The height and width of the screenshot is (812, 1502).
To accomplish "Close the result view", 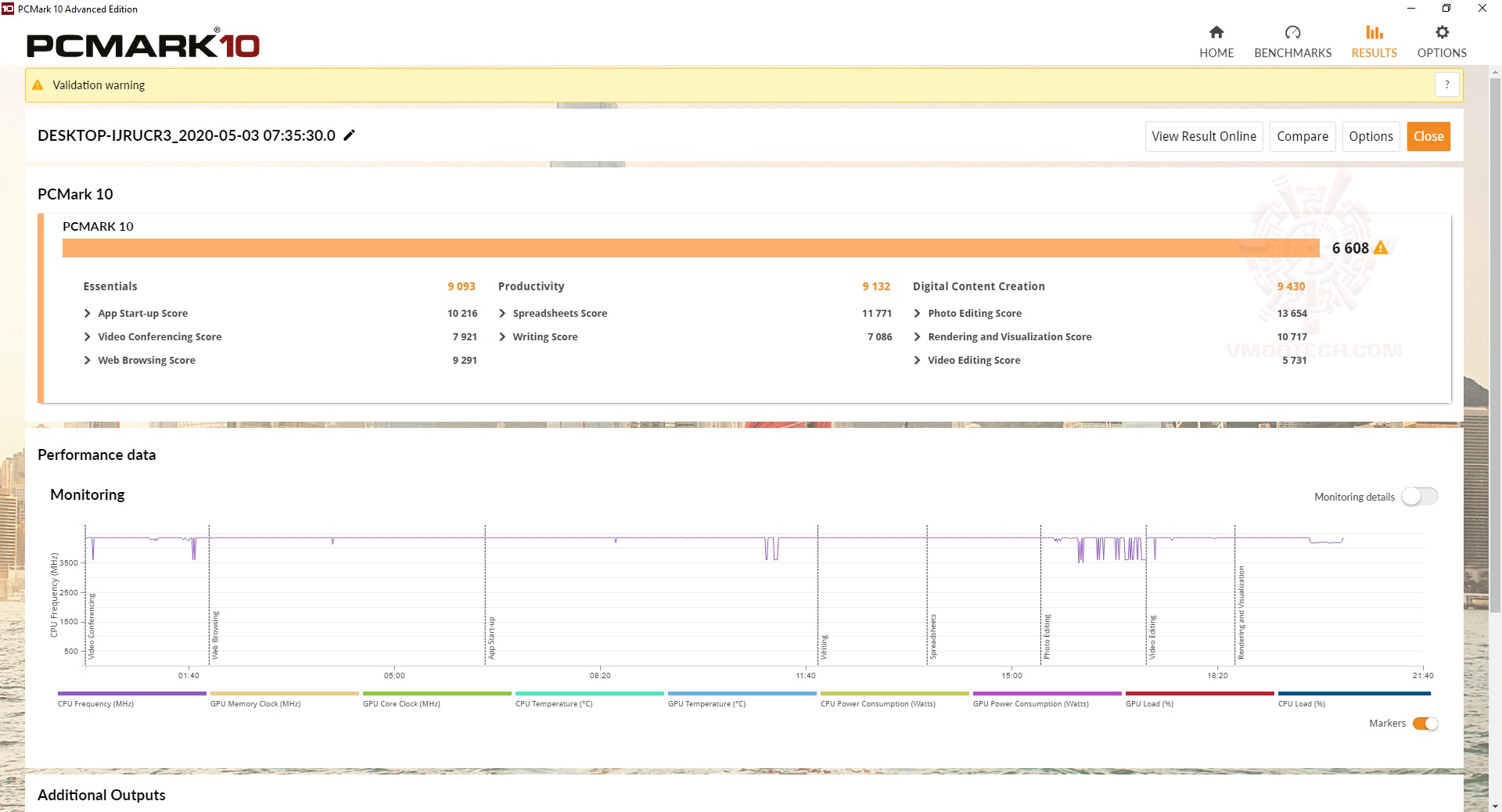I will click(x=1428, y=136).
